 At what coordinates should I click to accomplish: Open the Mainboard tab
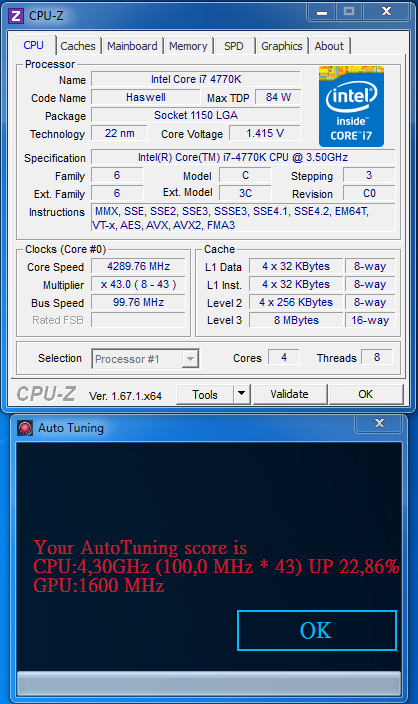pyautogui.click(x=132, y=46)
